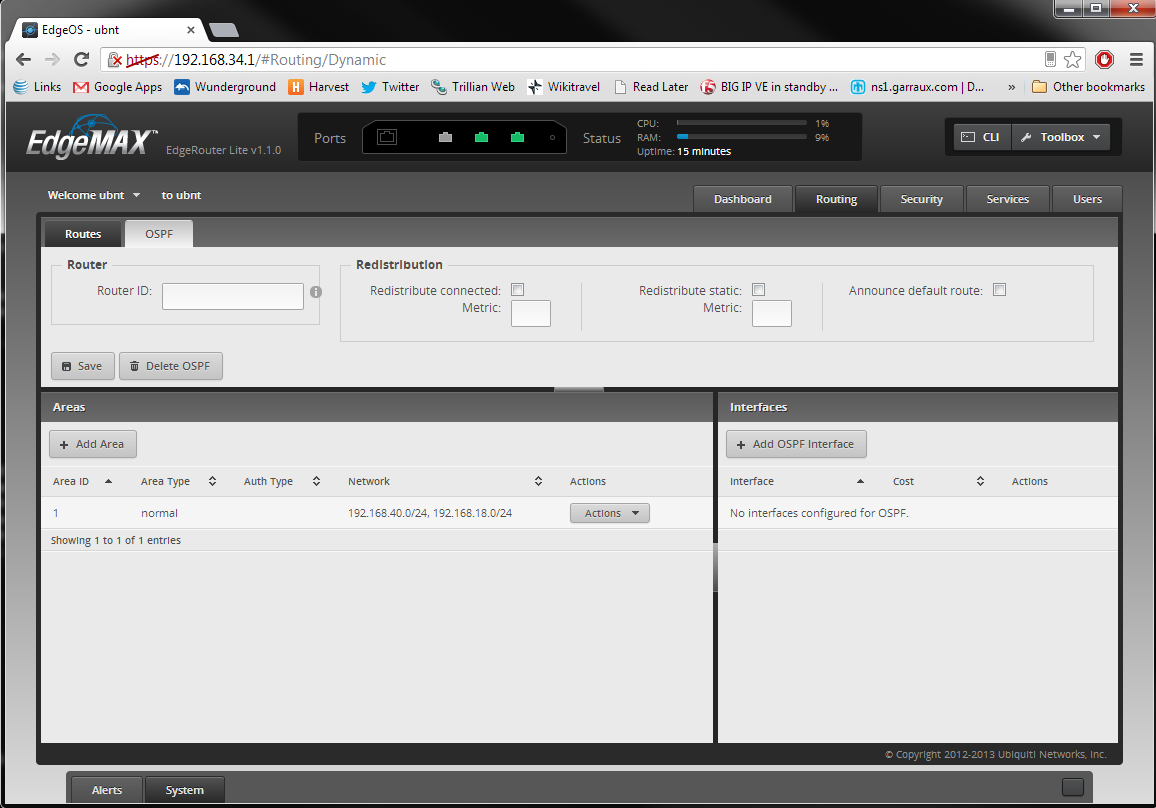Enable Redistribute connected checkbox
Viewport: 1156px width, 808px height.
518,290
